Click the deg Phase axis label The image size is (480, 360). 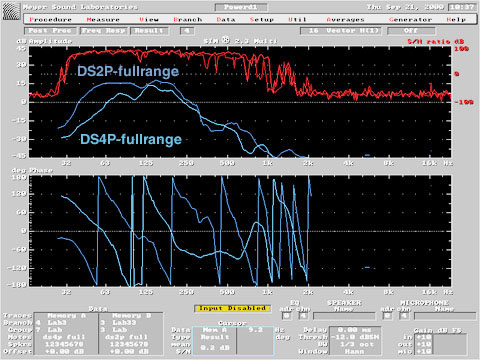32,170
